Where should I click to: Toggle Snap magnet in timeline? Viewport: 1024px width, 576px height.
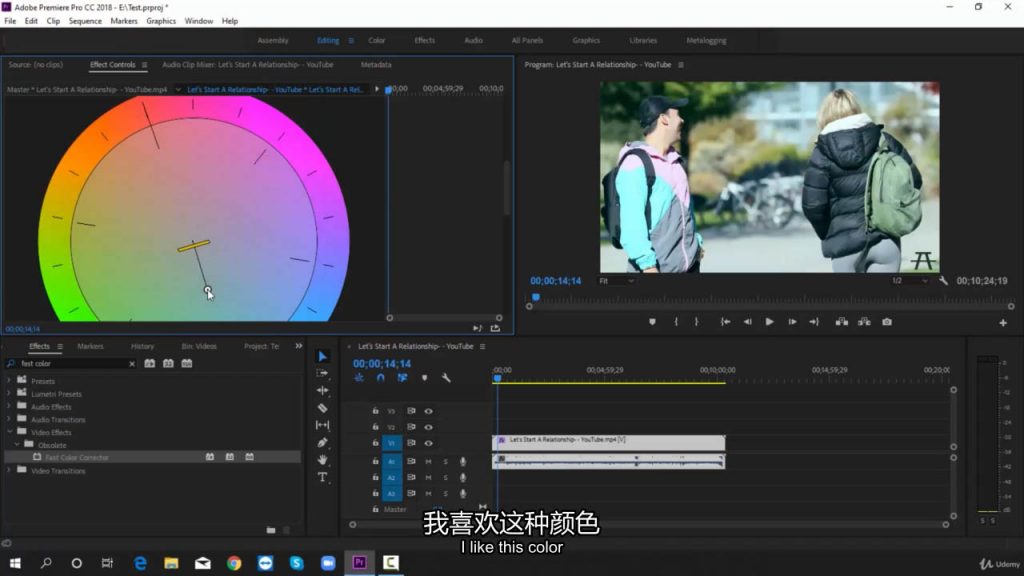point(381,378)
